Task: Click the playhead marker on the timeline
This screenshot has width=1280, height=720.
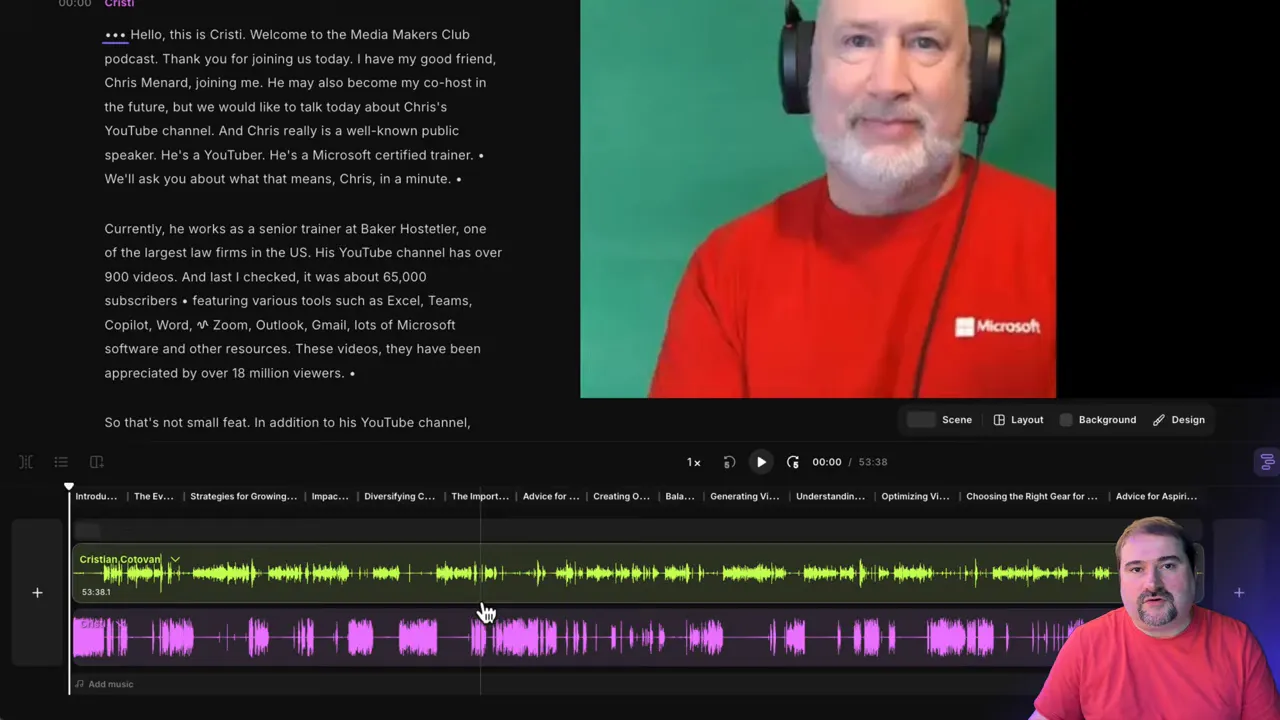Action: [69, 487]
